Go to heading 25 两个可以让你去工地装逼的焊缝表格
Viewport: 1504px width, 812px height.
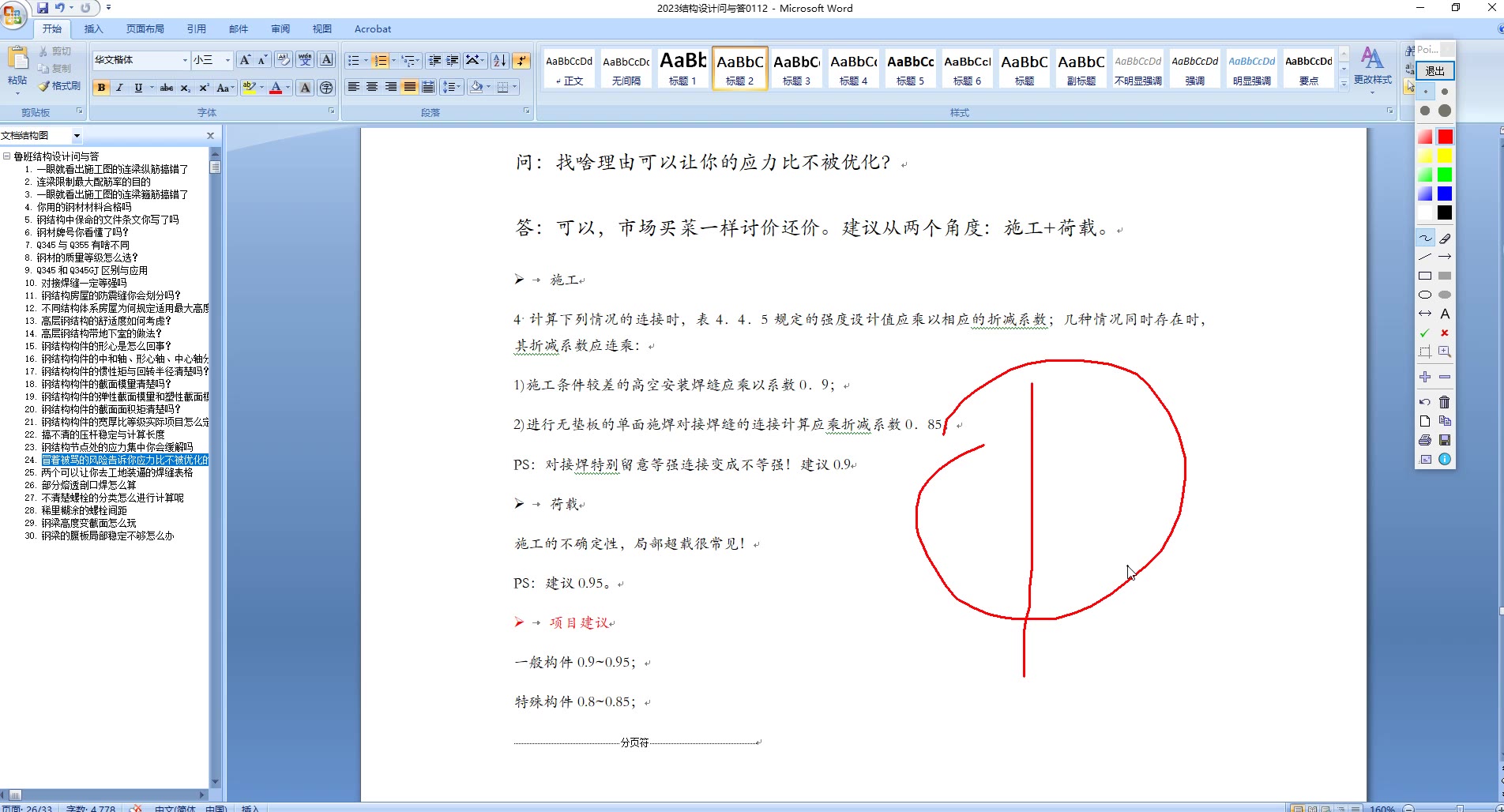pos(117,472)
